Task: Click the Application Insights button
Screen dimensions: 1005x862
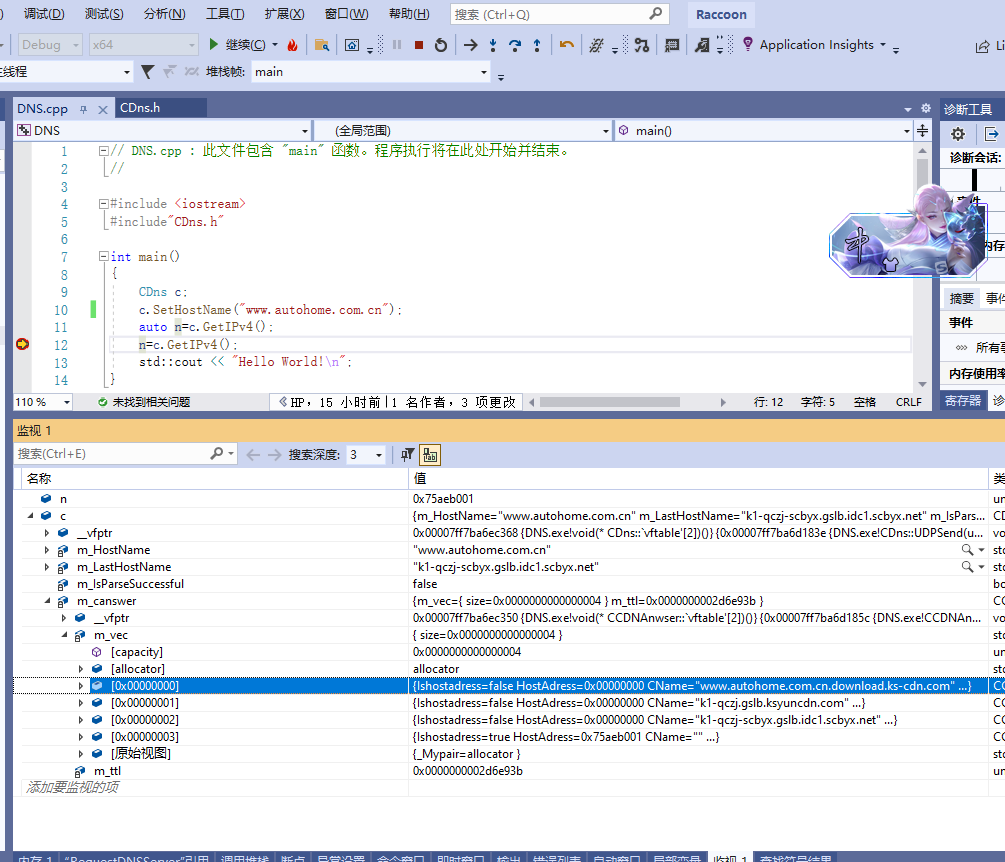Action: tap(815, 45)
